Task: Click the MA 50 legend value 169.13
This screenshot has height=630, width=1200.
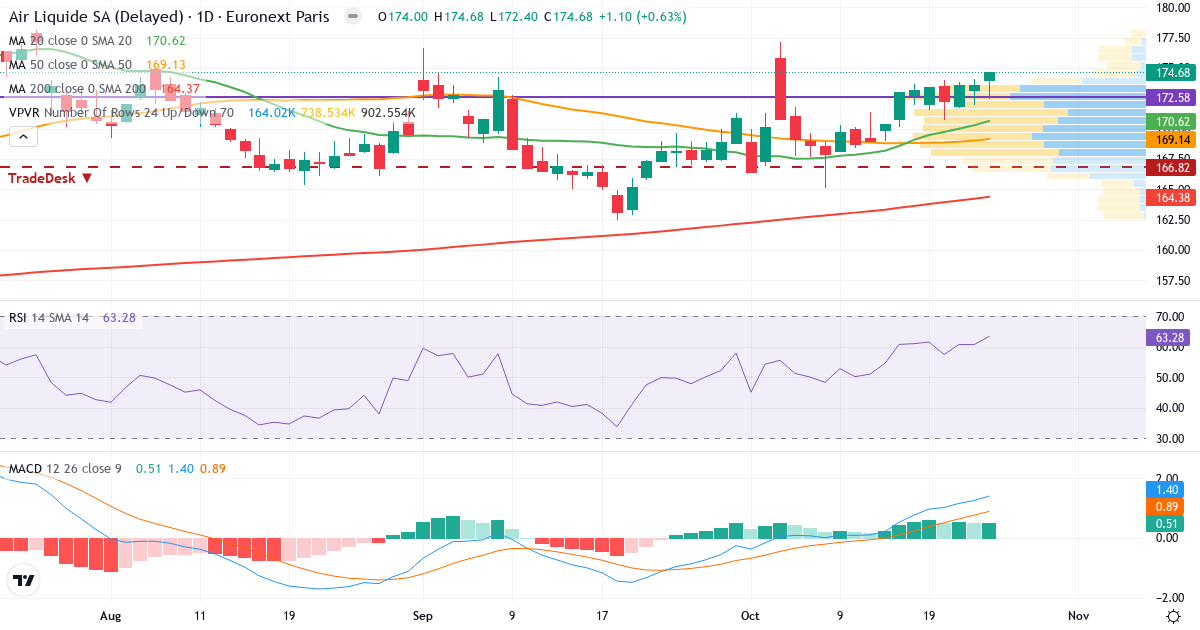Action: pos(166,65)
